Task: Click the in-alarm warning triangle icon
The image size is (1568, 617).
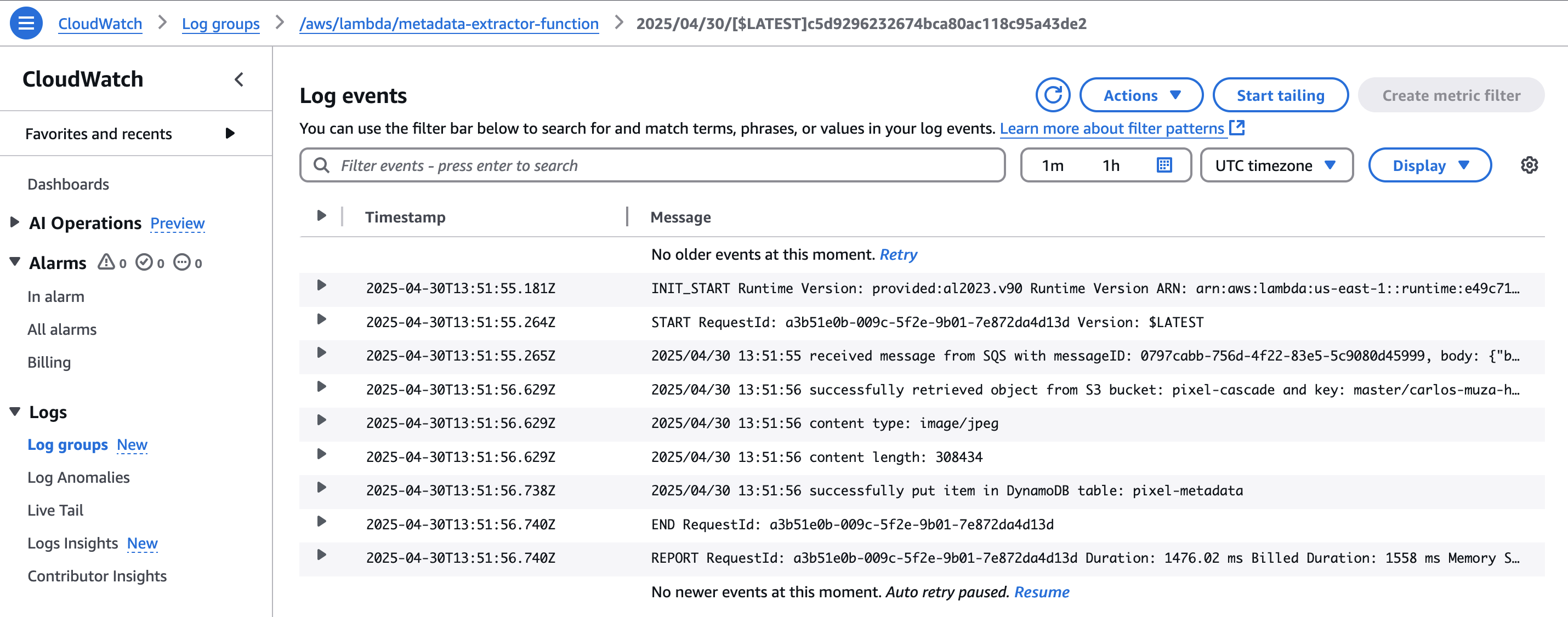Action: point(106,262)
